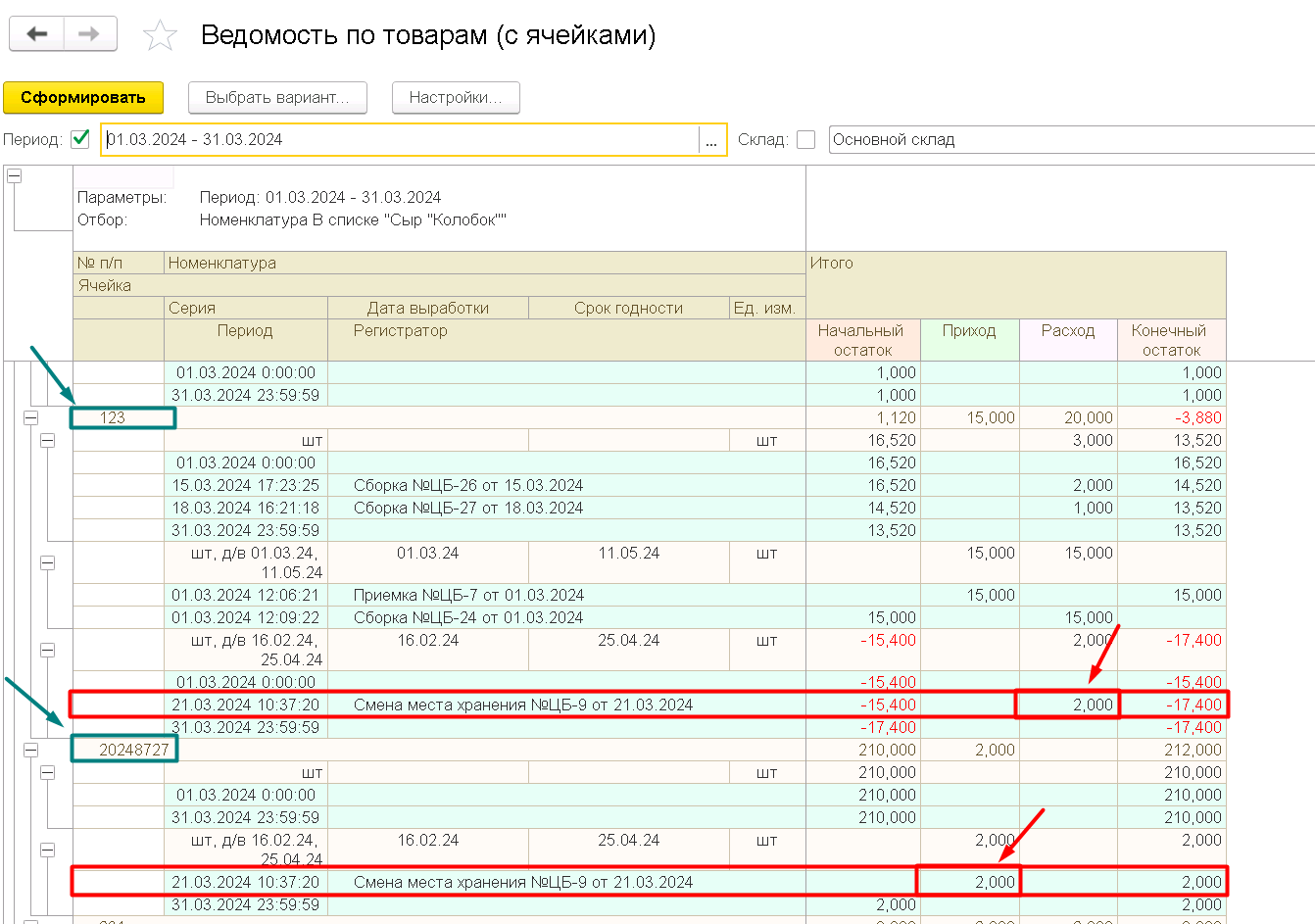Screen dimensions: 1315x924
Task: Collapse the 16.02.24 series under cell 123
Action: [47, 651]
